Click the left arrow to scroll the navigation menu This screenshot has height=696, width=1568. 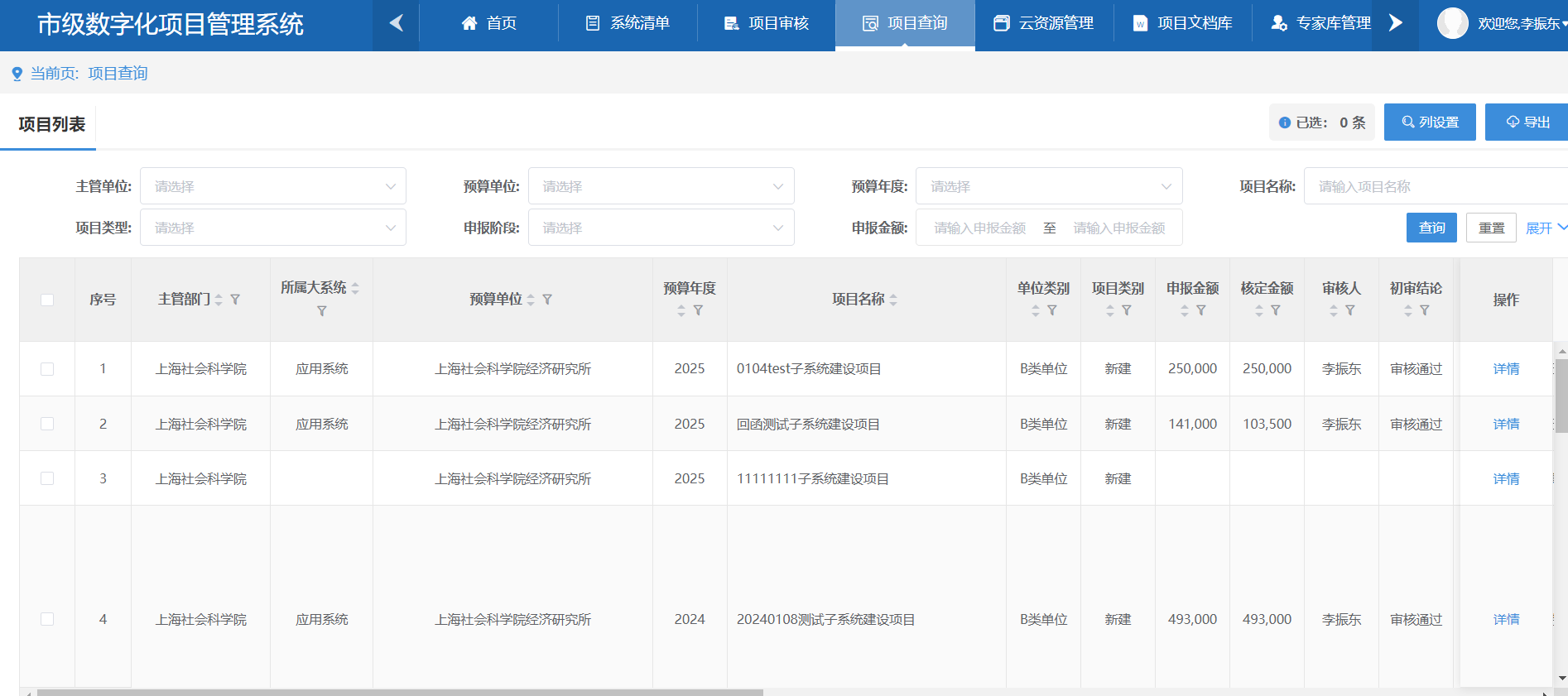click(x=396, y=23)
